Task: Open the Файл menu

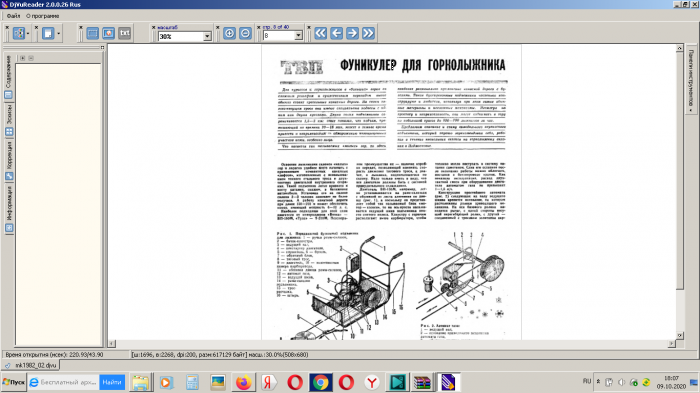Action: click(x=13, y=16)
